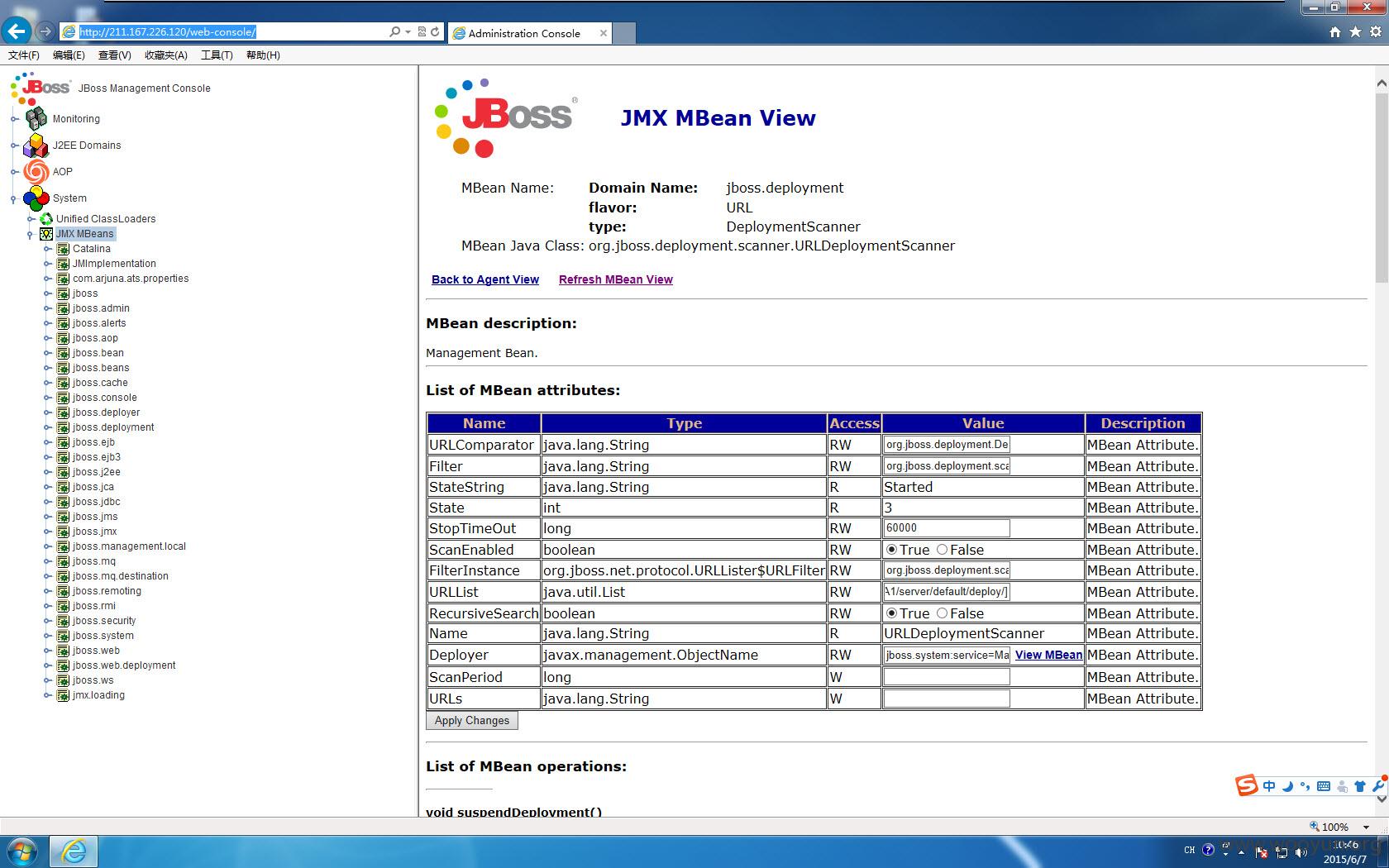Screen dimensions: 1389x868
Task: Click the StopTimeOut value field
Action: coord(947,528)
